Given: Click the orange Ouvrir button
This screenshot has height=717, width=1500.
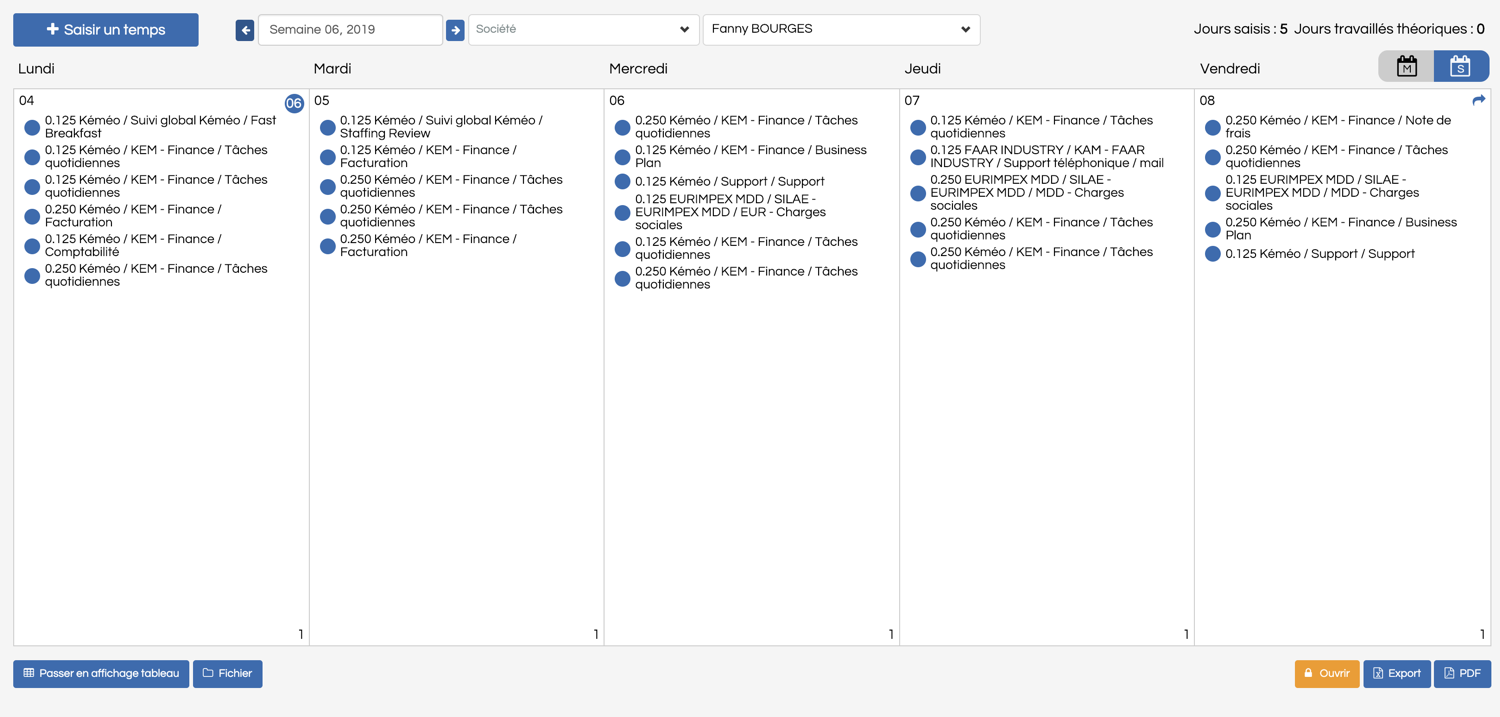Looking at the screenshot, I should 1327,674.
